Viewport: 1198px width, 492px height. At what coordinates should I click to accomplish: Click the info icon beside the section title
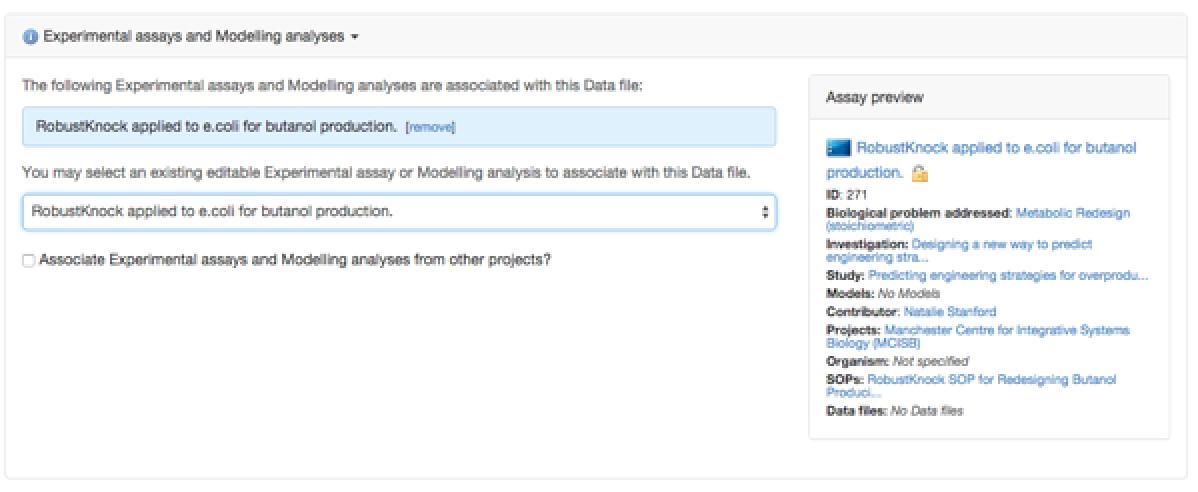tap(29, 37)
